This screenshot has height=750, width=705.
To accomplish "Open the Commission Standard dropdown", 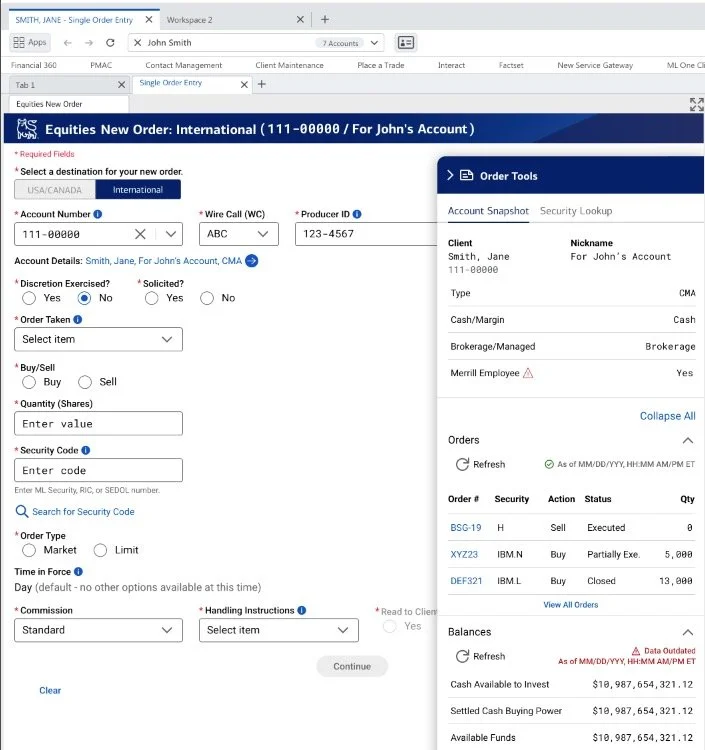I will [x=99, y=630].
